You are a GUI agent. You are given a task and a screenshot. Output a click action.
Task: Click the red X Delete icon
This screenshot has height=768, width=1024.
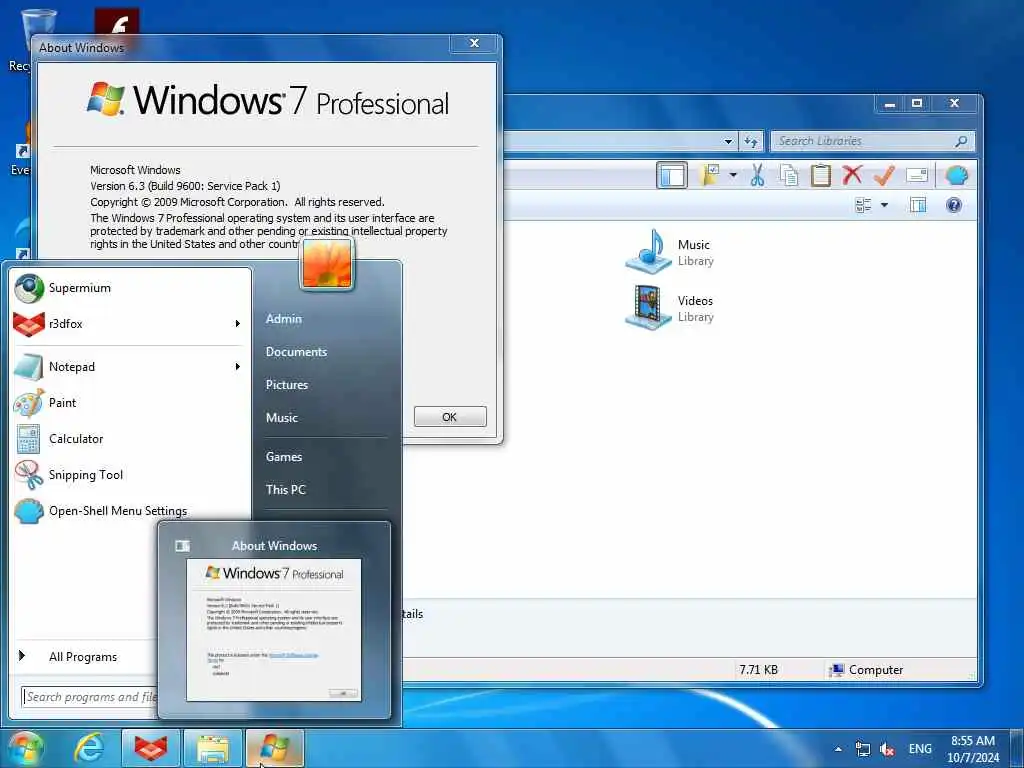coord(852,175)
